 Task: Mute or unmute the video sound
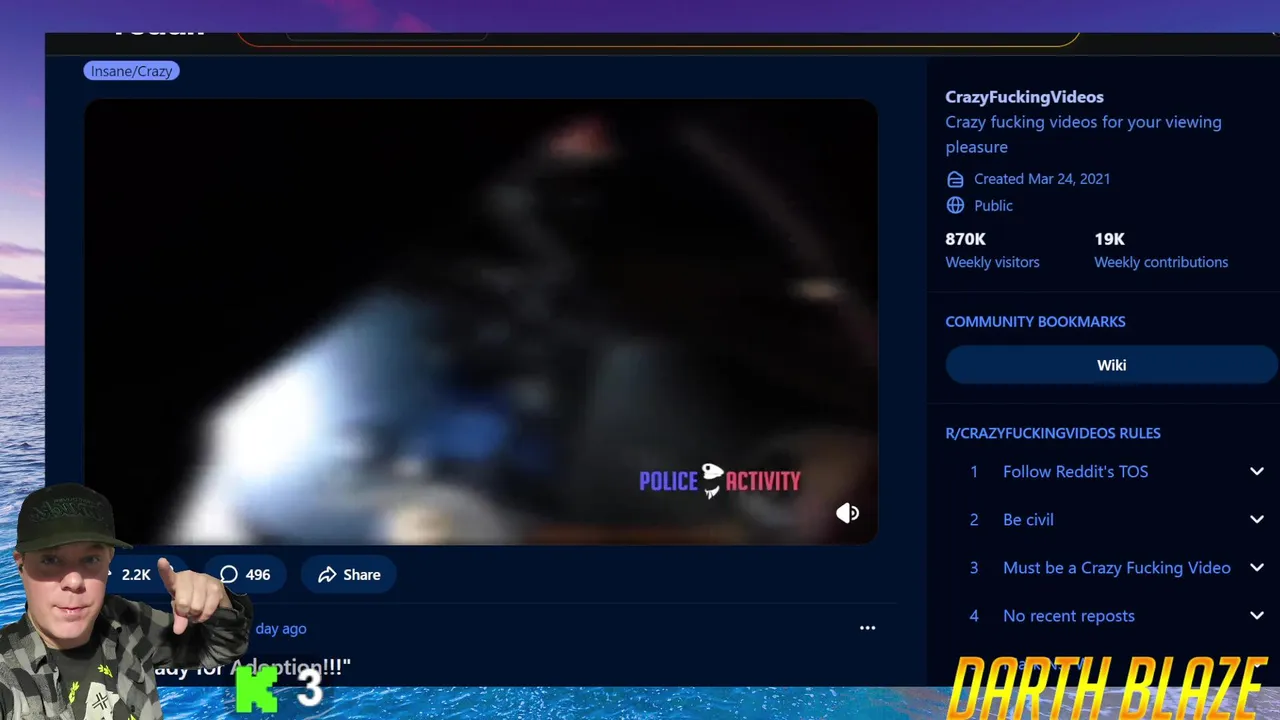pos(847,513)
